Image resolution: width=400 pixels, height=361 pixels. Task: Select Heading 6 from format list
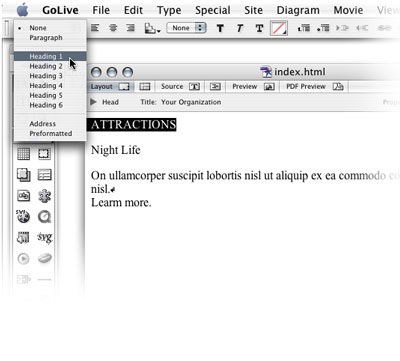click(50, 105)
